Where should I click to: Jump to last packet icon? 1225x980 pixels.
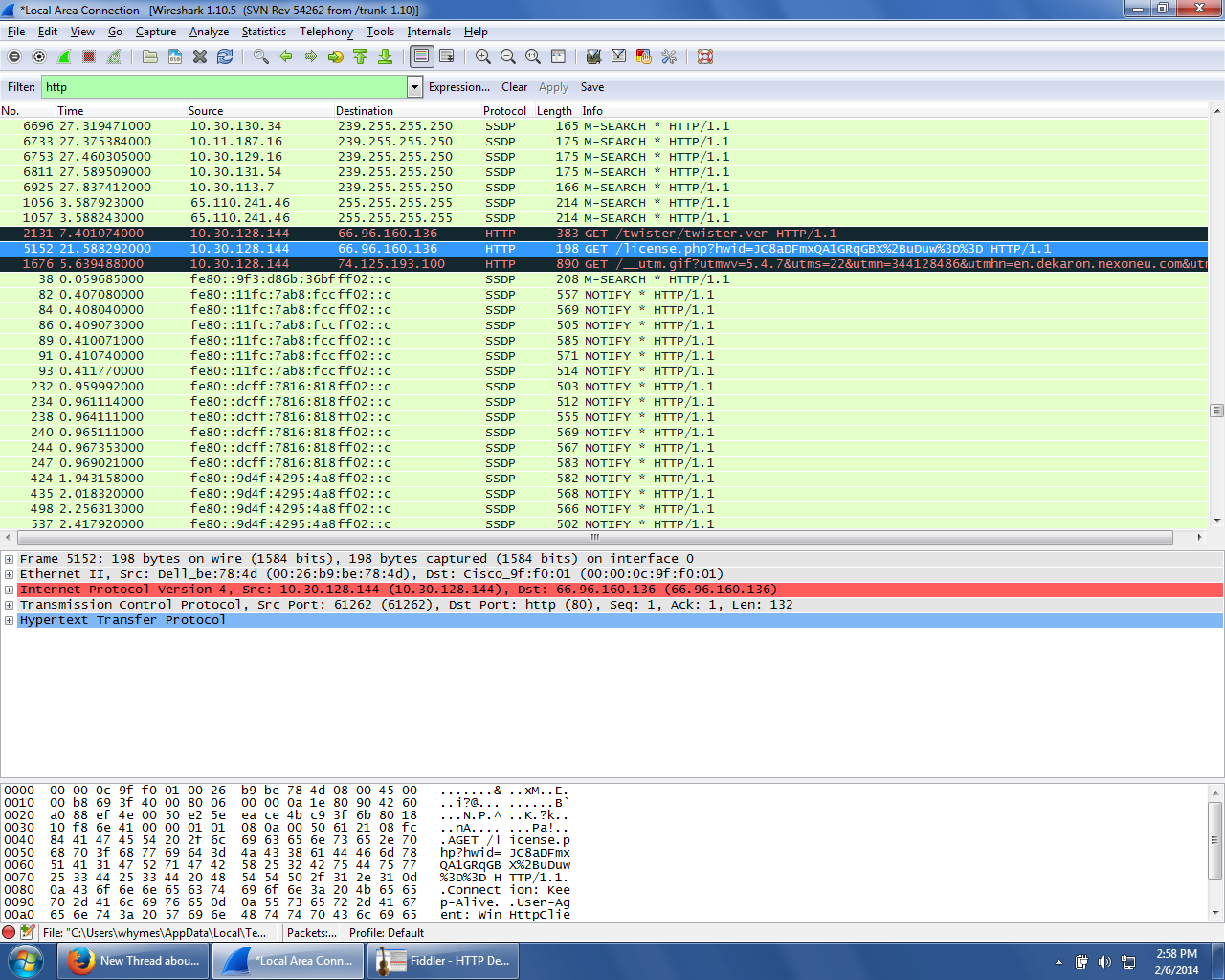[x=386, y=56]
